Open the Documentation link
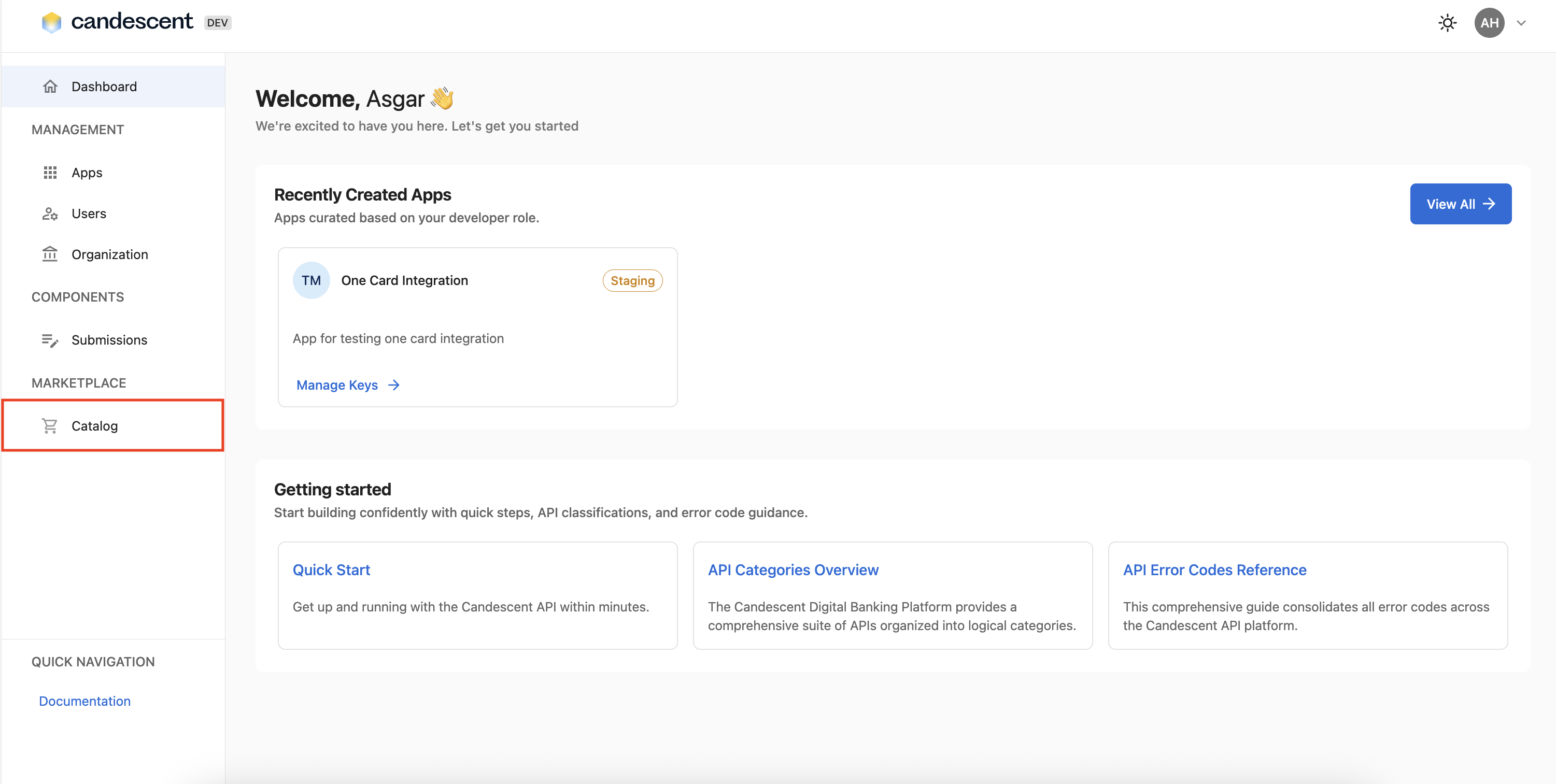 click(x=84, y=701)
